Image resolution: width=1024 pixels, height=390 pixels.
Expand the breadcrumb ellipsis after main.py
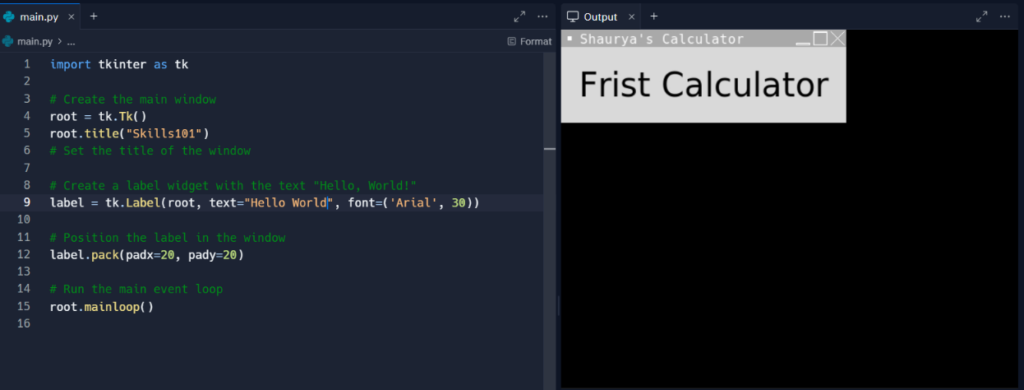tap(71, 42)
